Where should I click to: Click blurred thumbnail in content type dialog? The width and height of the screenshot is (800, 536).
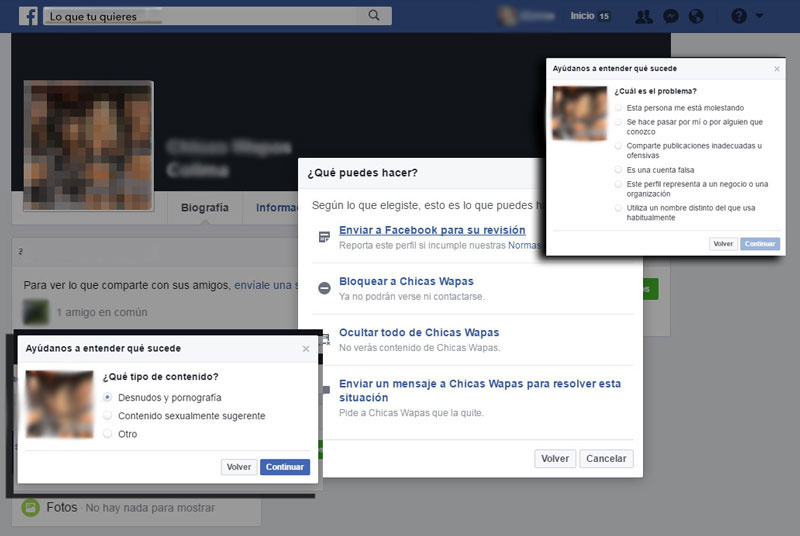59,404
